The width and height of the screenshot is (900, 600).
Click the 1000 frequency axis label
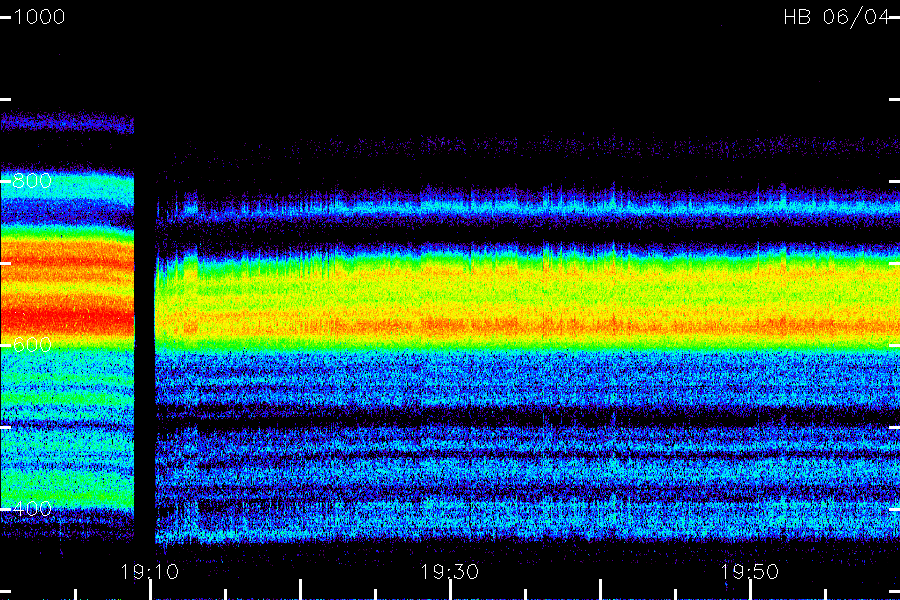pyautogui.click(x=39, y=17)
